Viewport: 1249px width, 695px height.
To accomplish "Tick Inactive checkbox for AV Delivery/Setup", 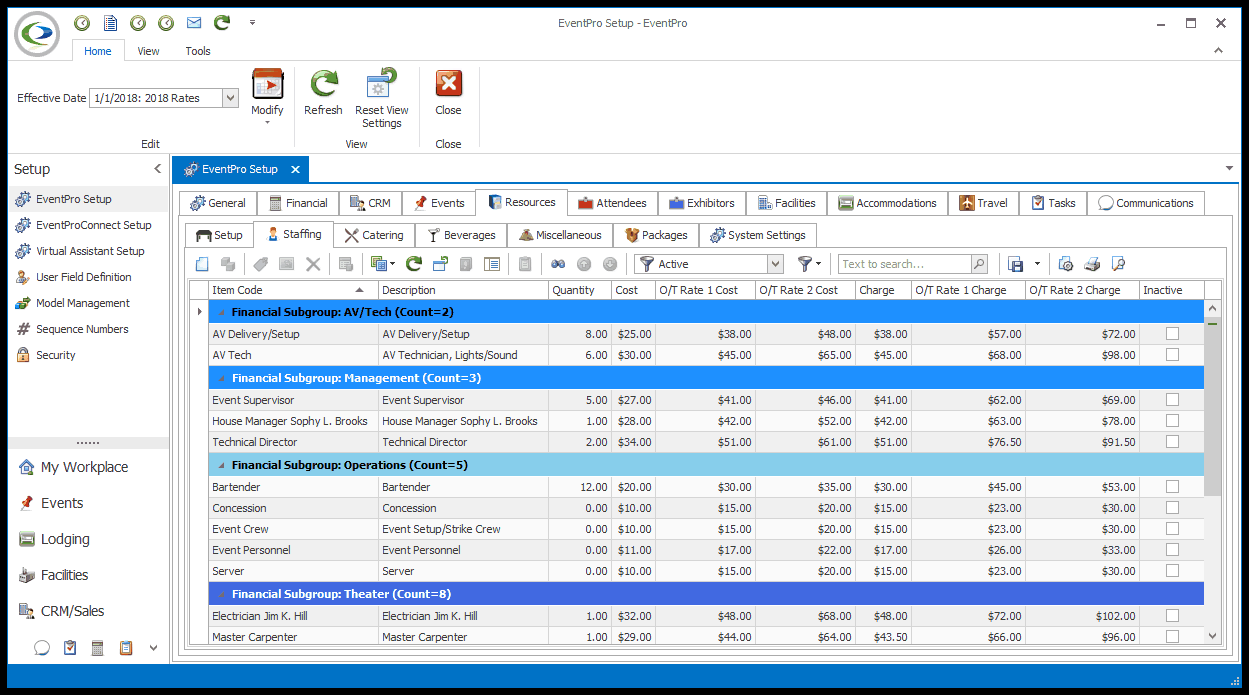I will point(1172,334).
